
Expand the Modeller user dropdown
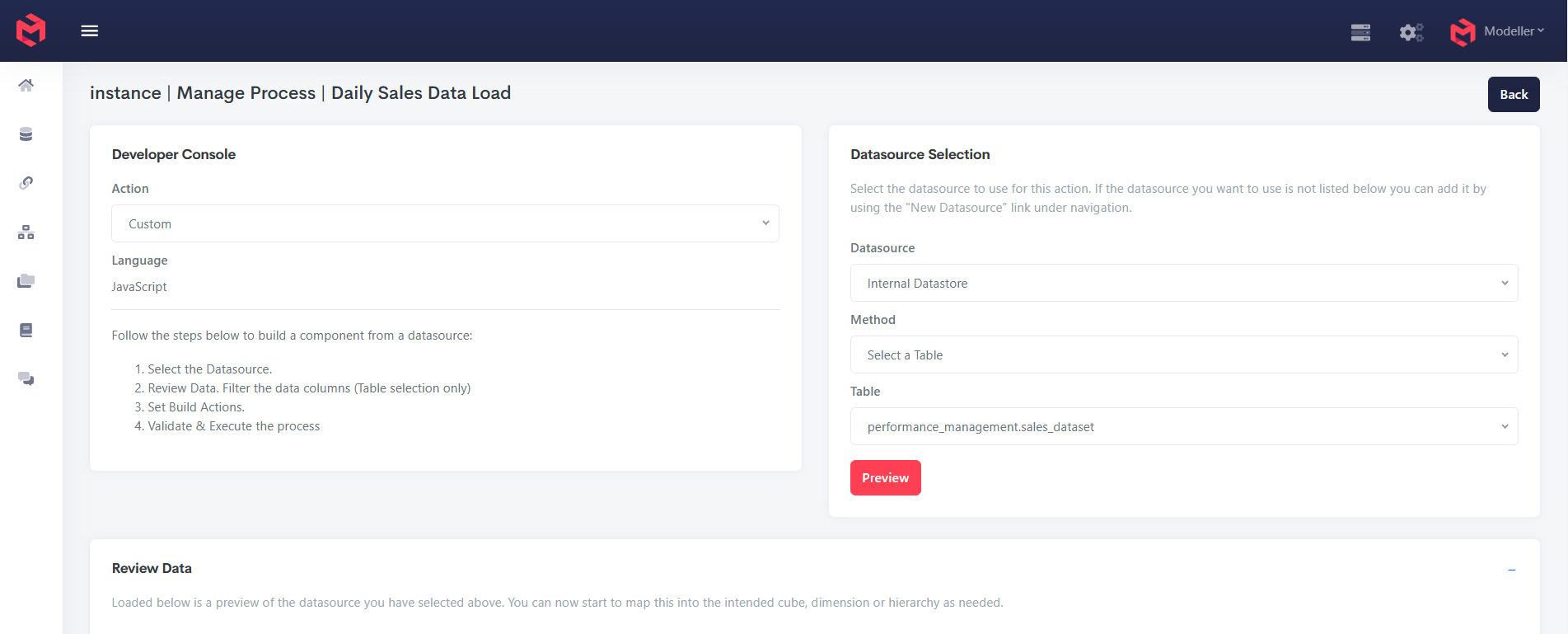(x=1514, y=31)
